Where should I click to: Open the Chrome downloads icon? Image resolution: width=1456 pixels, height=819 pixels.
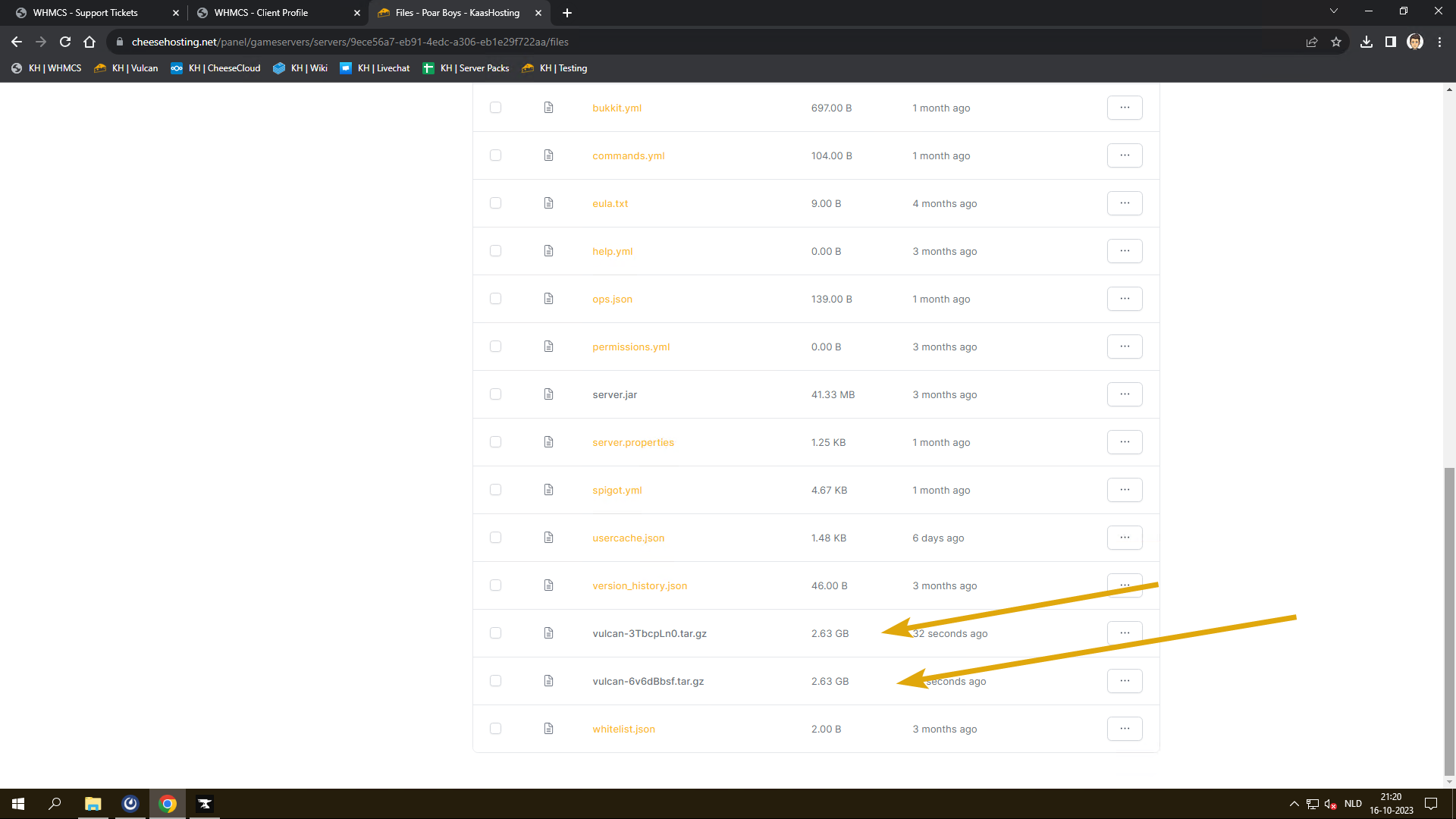(x=1367, y=42)
